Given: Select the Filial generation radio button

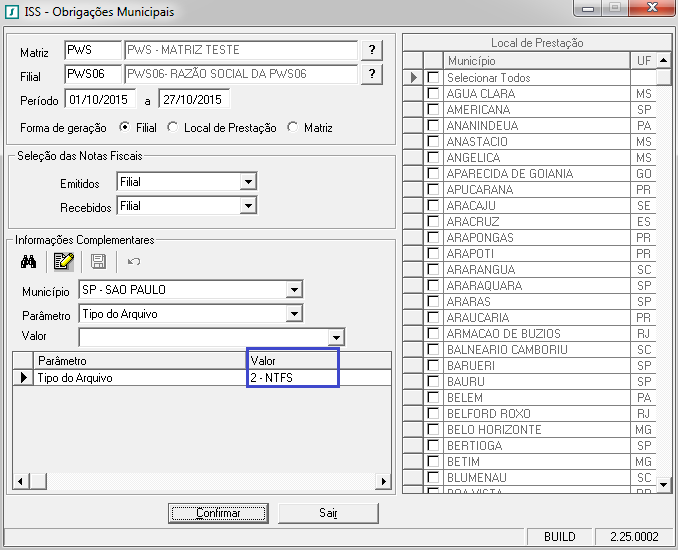Looking at the screenshot, I should (125, 127).
